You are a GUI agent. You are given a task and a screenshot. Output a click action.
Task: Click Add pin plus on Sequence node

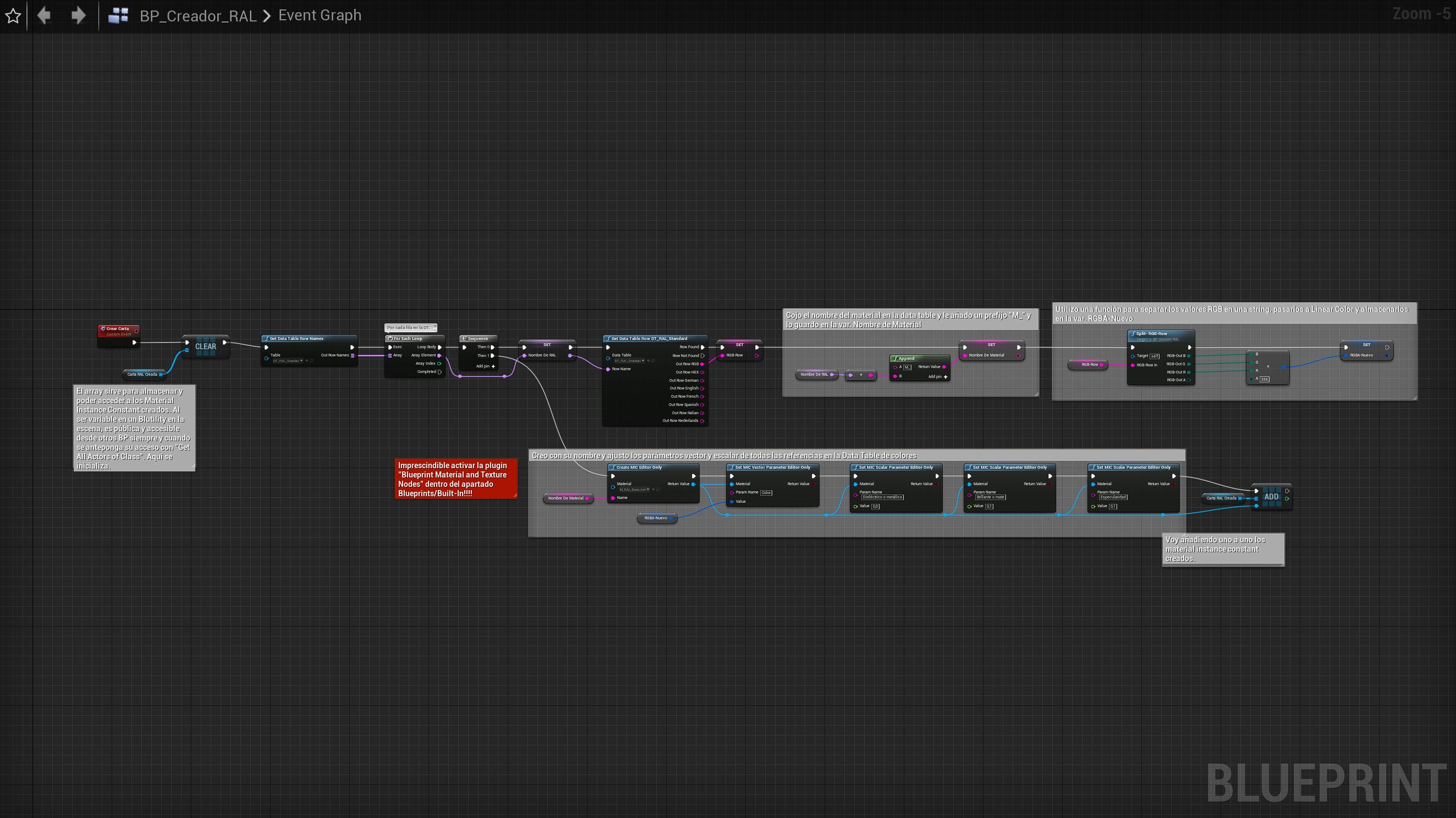493,366
